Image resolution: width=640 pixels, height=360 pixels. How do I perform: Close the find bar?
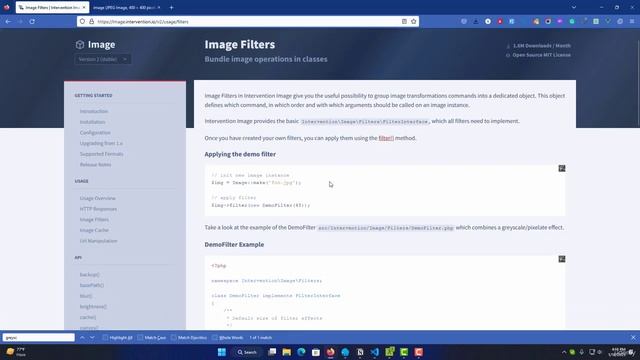point(633,338)
